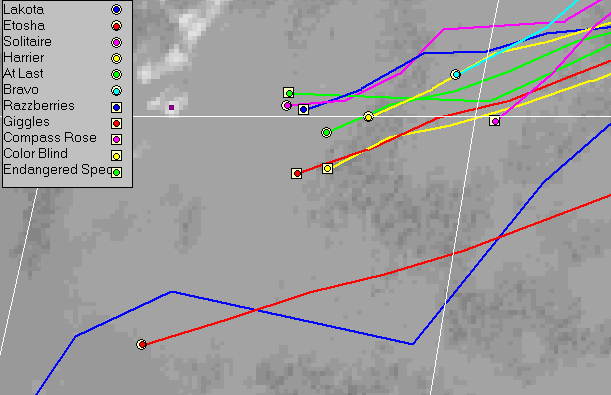
Task: Select the Color Blind text in the legend
Action: [x=35, y=153]
